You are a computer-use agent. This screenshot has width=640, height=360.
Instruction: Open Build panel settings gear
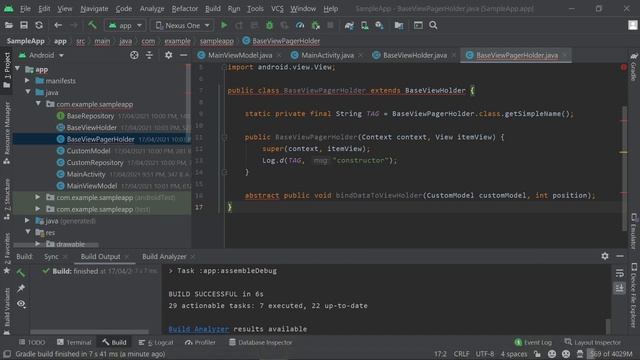coord(605,256)
